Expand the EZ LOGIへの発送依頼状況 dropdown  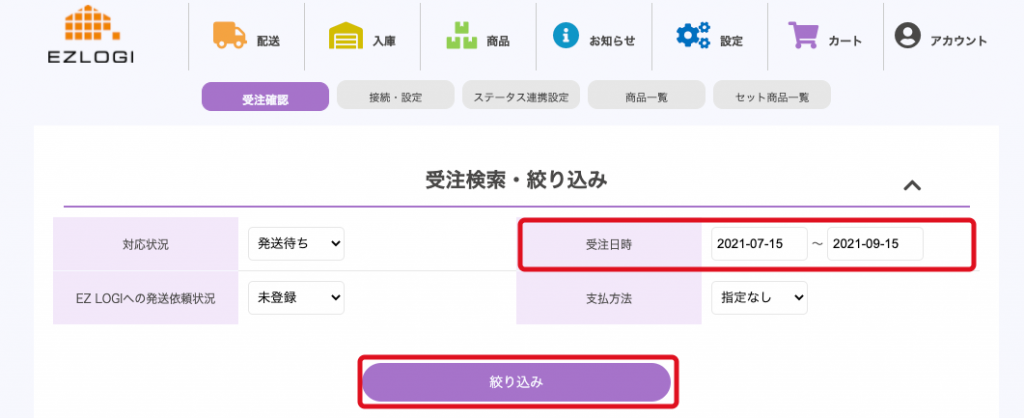tap(295, 297)
